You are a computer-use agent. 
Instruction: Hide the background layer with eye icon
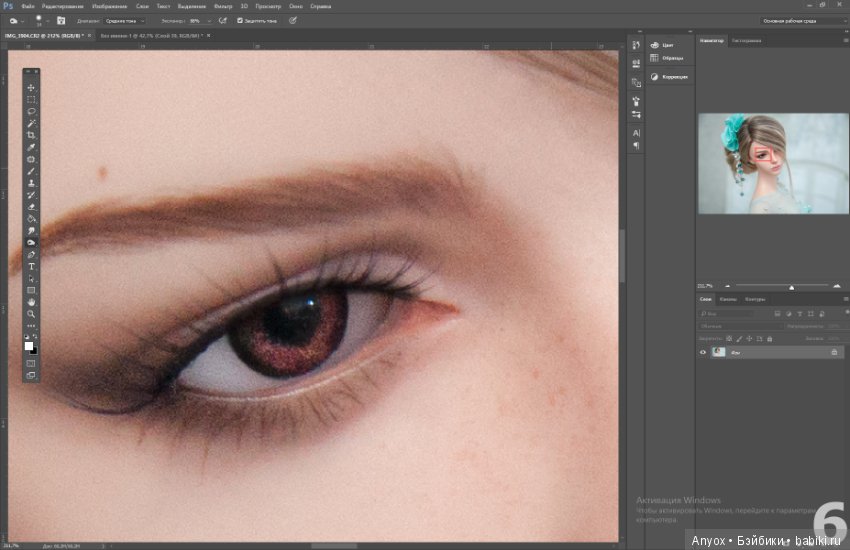[x=703, y=352]
